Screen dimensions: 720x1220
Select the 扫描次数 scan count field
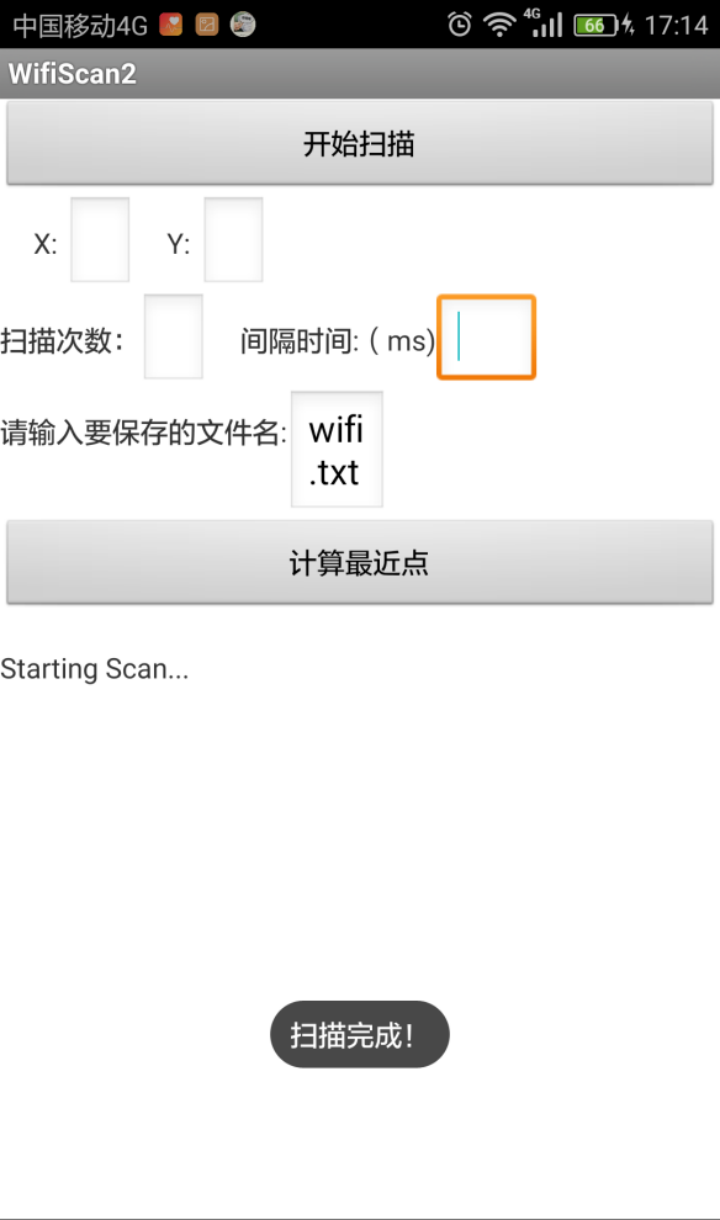pos(174,337)
